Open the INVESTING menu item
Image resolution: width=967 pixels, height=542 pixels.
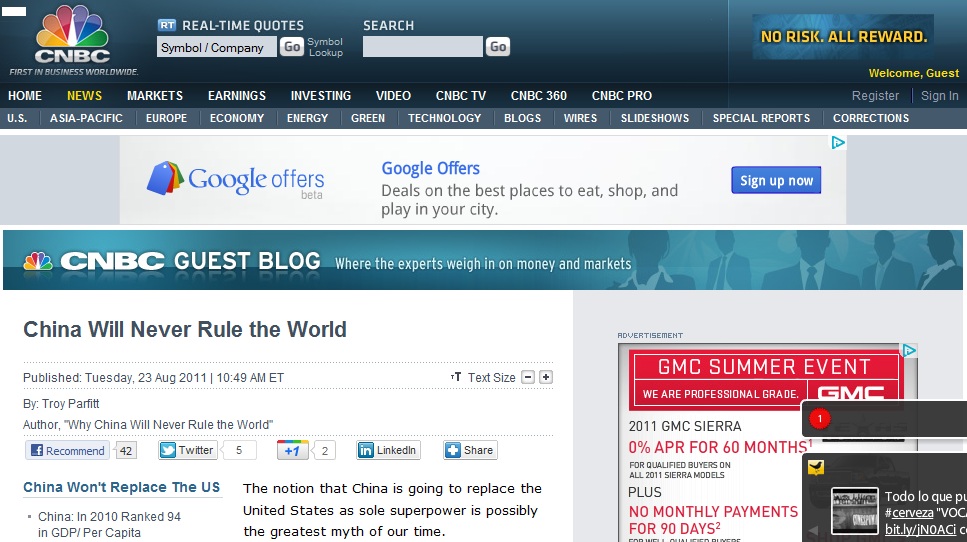coord(321,96)
